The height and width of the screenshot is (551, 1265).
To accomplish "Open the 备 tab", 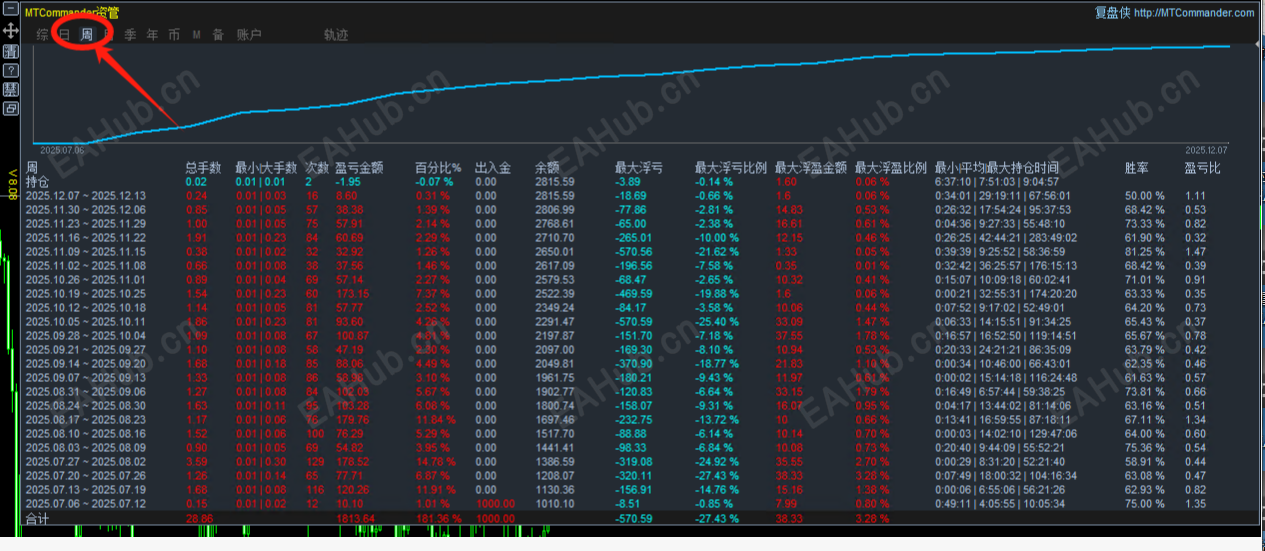I will click(x=218, y=35).
